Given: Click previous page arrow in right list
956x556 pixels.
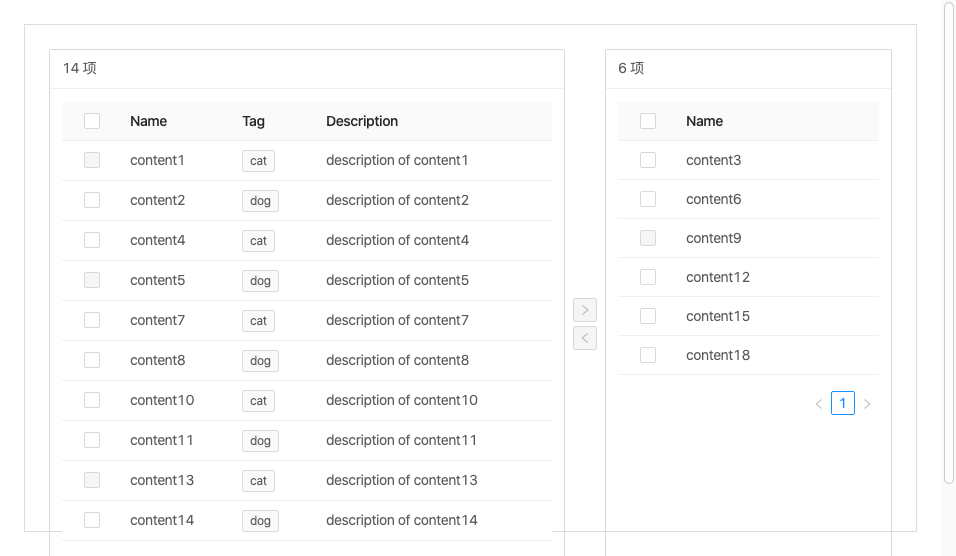Looking at the screenshot, I should (819, 404).
